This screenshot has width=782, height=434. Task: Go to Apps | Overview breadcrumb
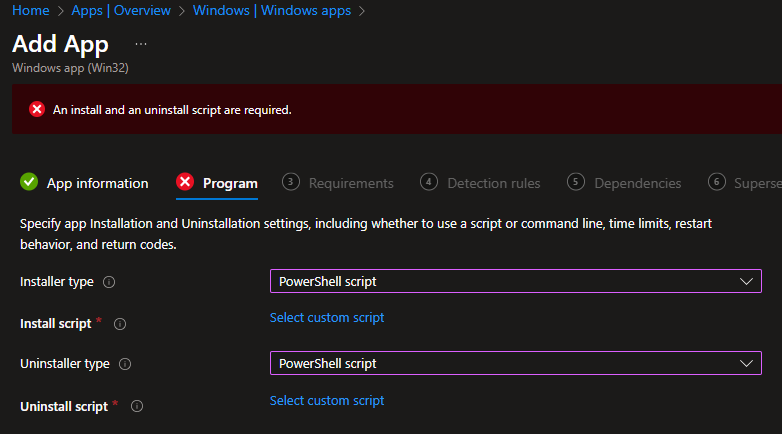(120, 10)
